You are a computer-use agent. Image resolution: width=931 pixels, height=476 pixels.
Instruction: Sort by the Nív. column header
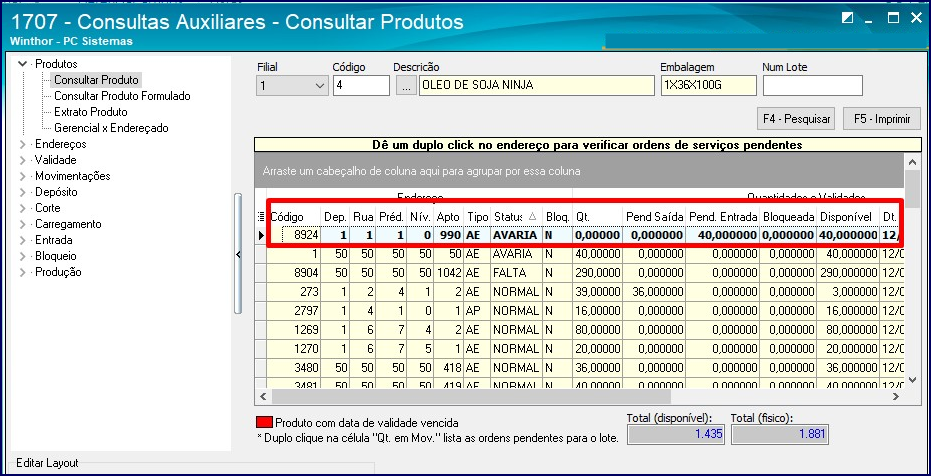(x=420, y=217)
